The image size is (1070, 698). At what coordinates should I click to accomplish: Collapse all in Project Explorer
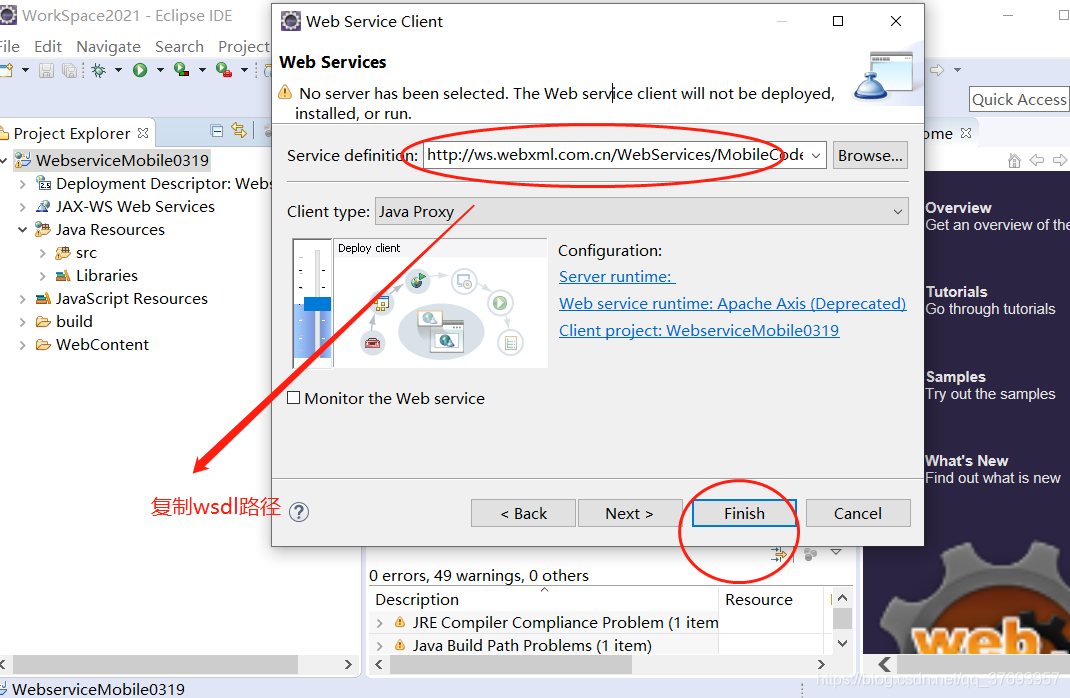217,131
